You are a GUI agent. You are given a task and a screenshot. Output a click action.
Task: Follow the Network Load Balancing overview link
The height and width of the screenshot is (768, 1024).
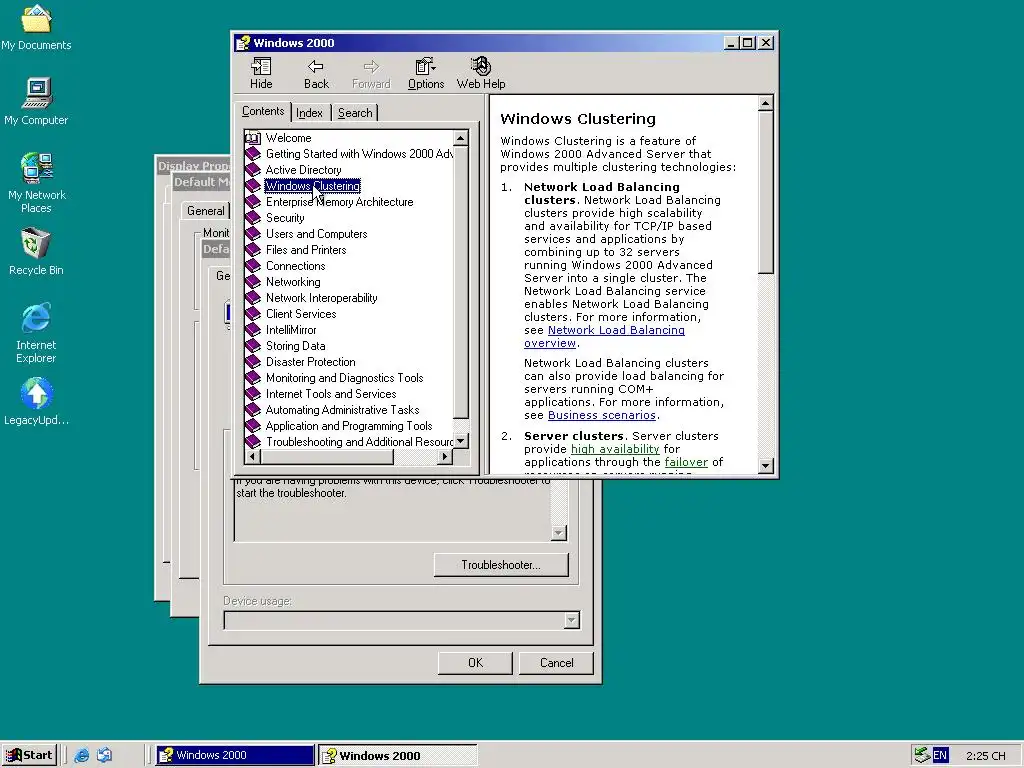(616, 330)
